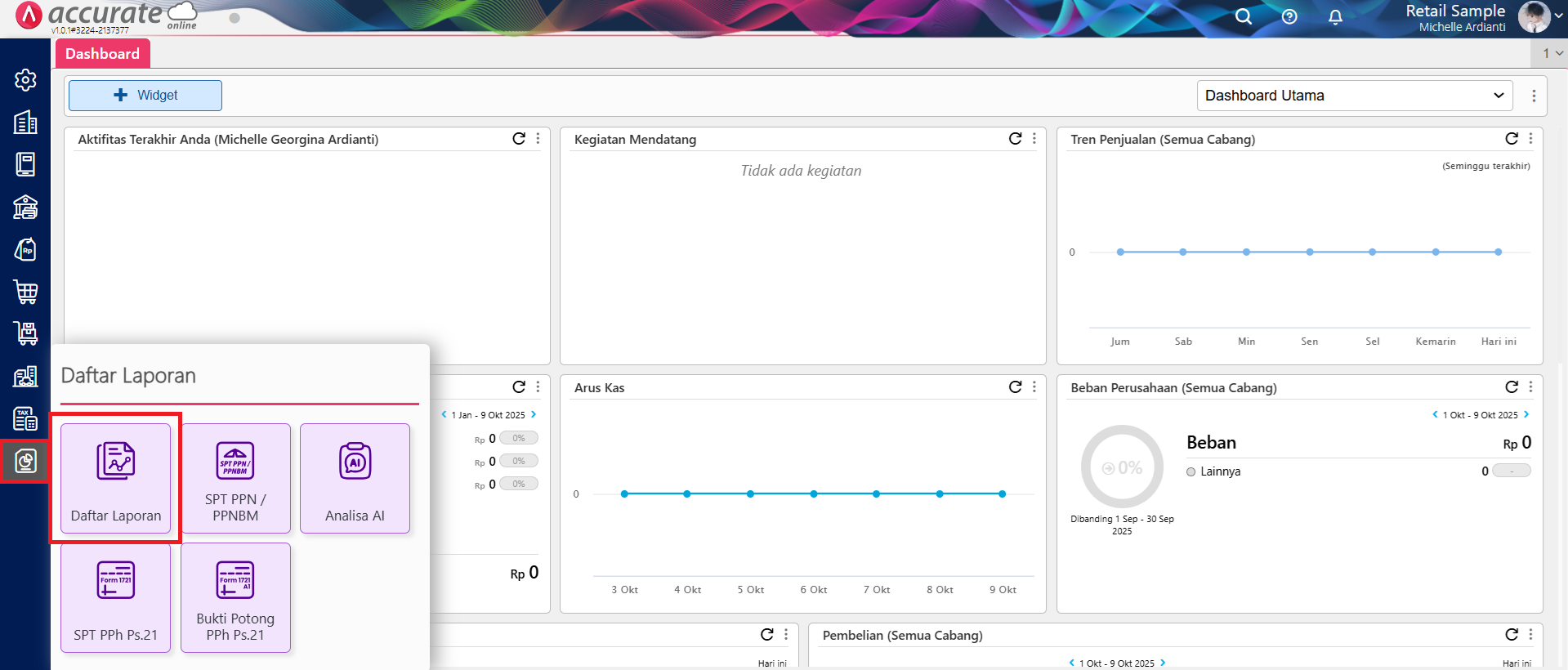Open the tab counter dropdown
The width and height of the screenshot is (1568, 670).
(1552, 53)
